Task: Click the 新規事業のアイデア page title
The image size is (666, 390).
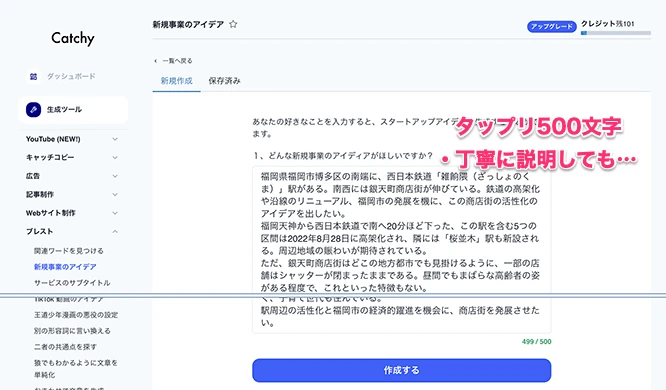Action: click(188, 24)
